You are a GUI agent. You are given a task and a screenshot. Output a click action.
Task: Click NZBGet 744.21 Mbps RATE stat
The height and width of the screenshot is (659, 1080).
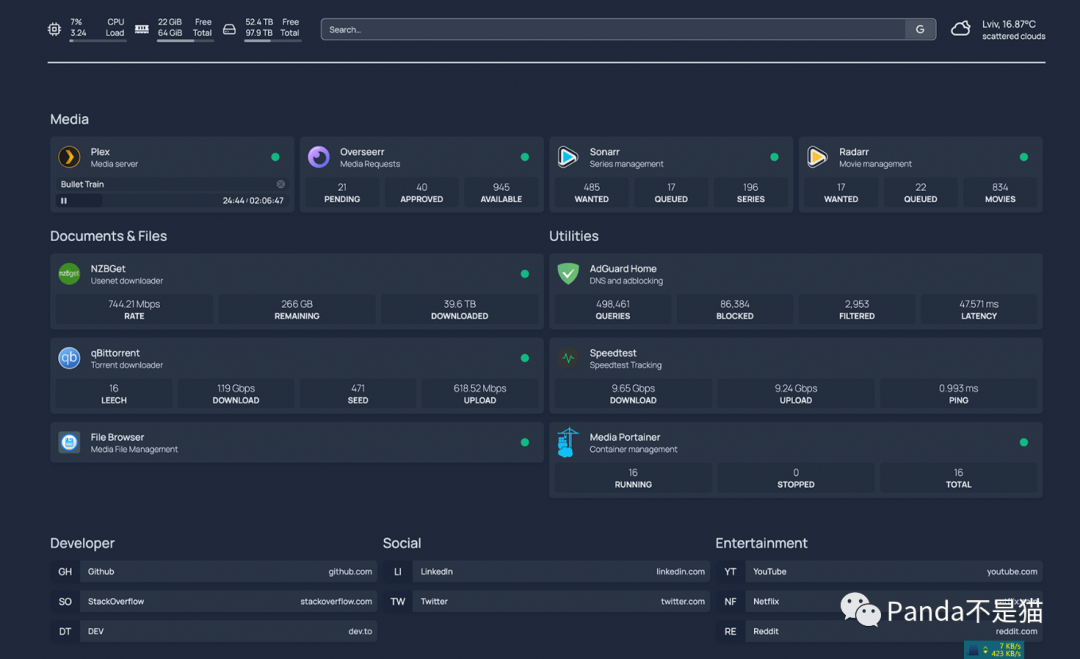pyautogui.click(x=134, y=310)
